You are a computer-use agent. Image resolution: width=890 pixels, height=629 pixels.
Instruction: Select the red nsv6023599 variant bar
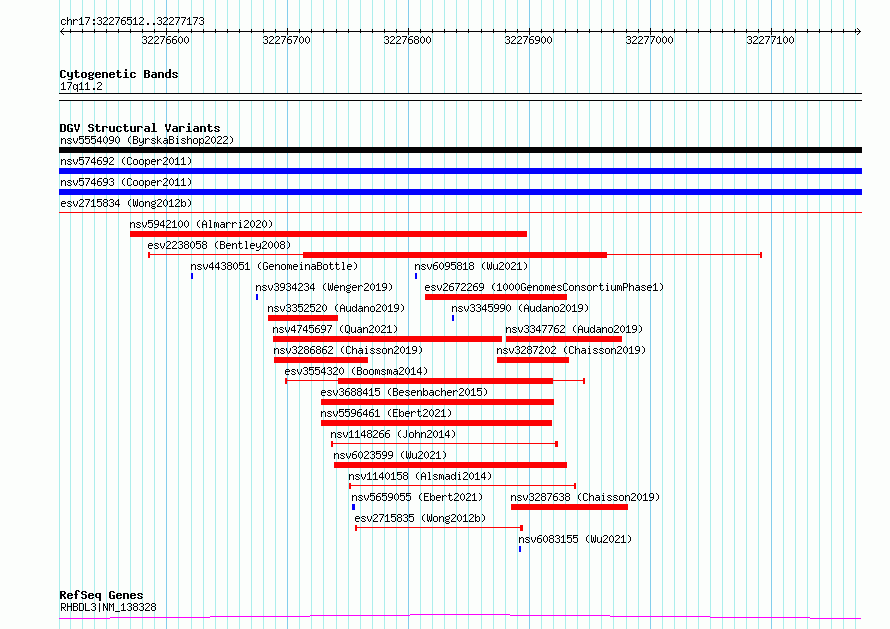(x=451, y=465)
